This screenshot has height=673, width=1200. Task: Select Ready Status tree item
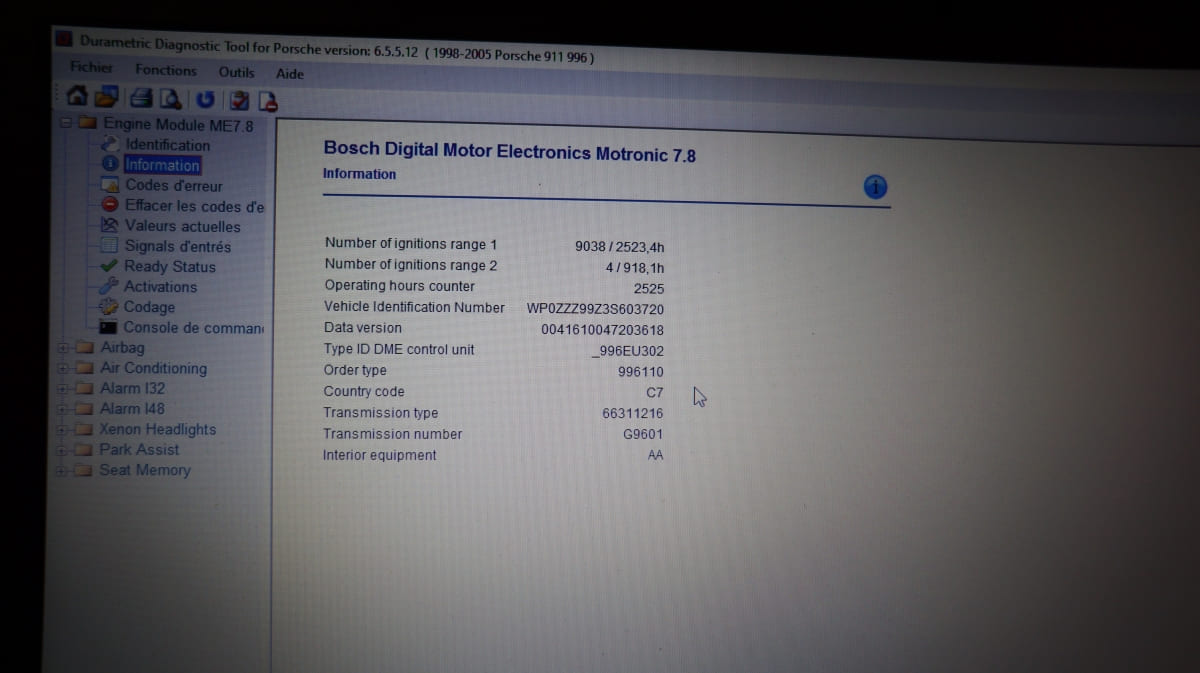[x=169, y=267]
